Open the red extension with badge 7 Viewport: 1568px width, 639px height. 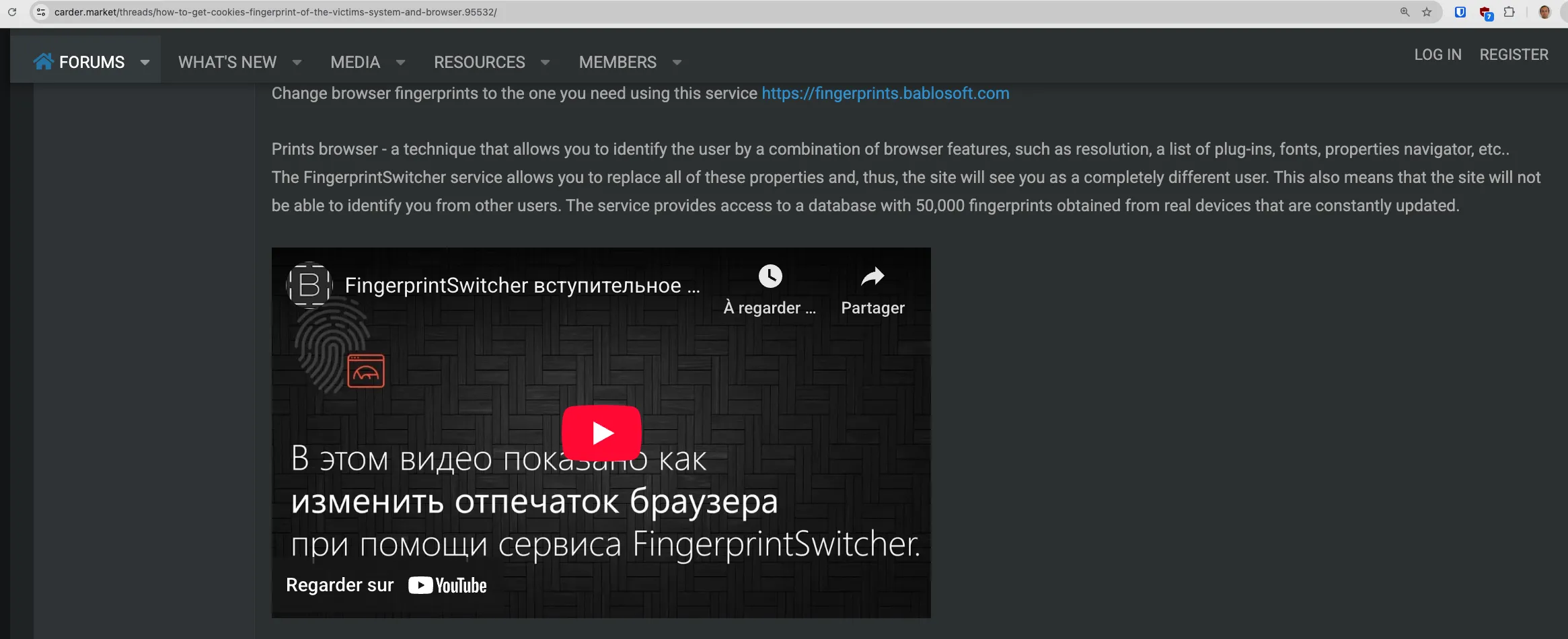[1485, 13]
